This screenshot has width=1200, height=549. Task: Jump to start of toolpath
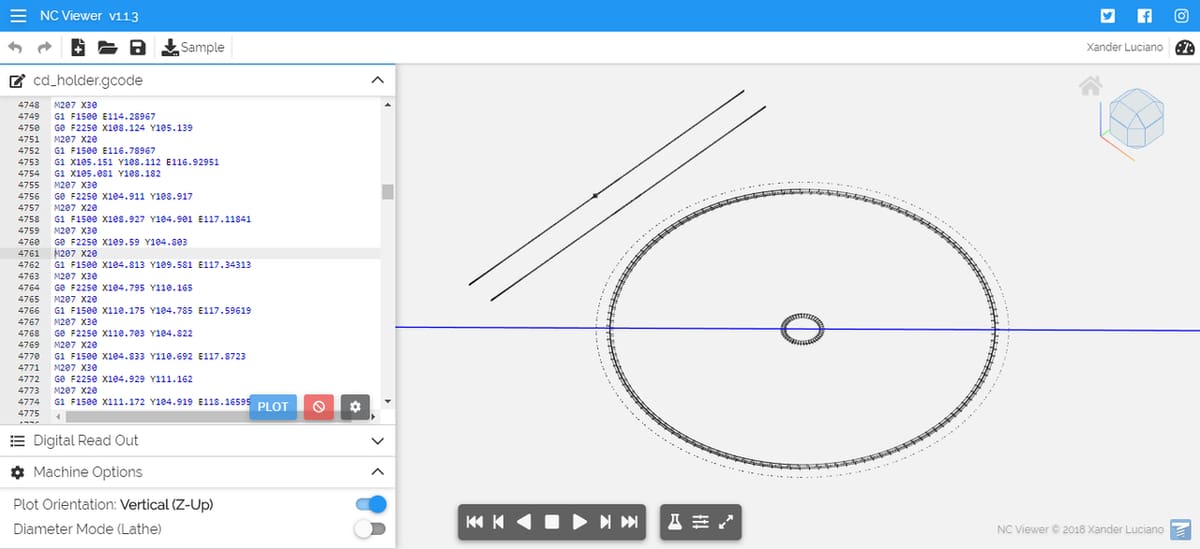[474, 522]
